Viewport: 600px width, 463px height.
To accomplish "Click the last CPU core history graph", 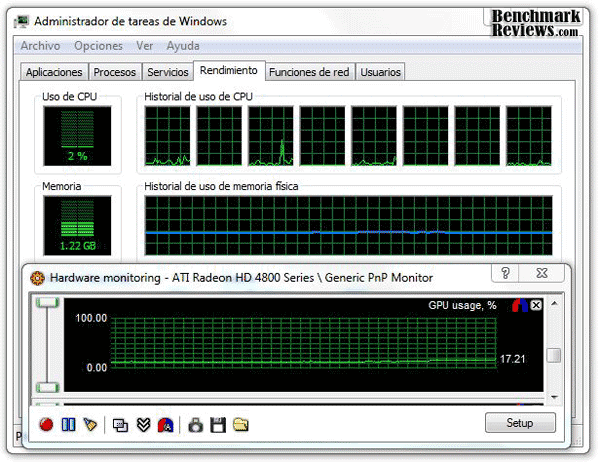I will pyautogui.click(x=529, y=136).
